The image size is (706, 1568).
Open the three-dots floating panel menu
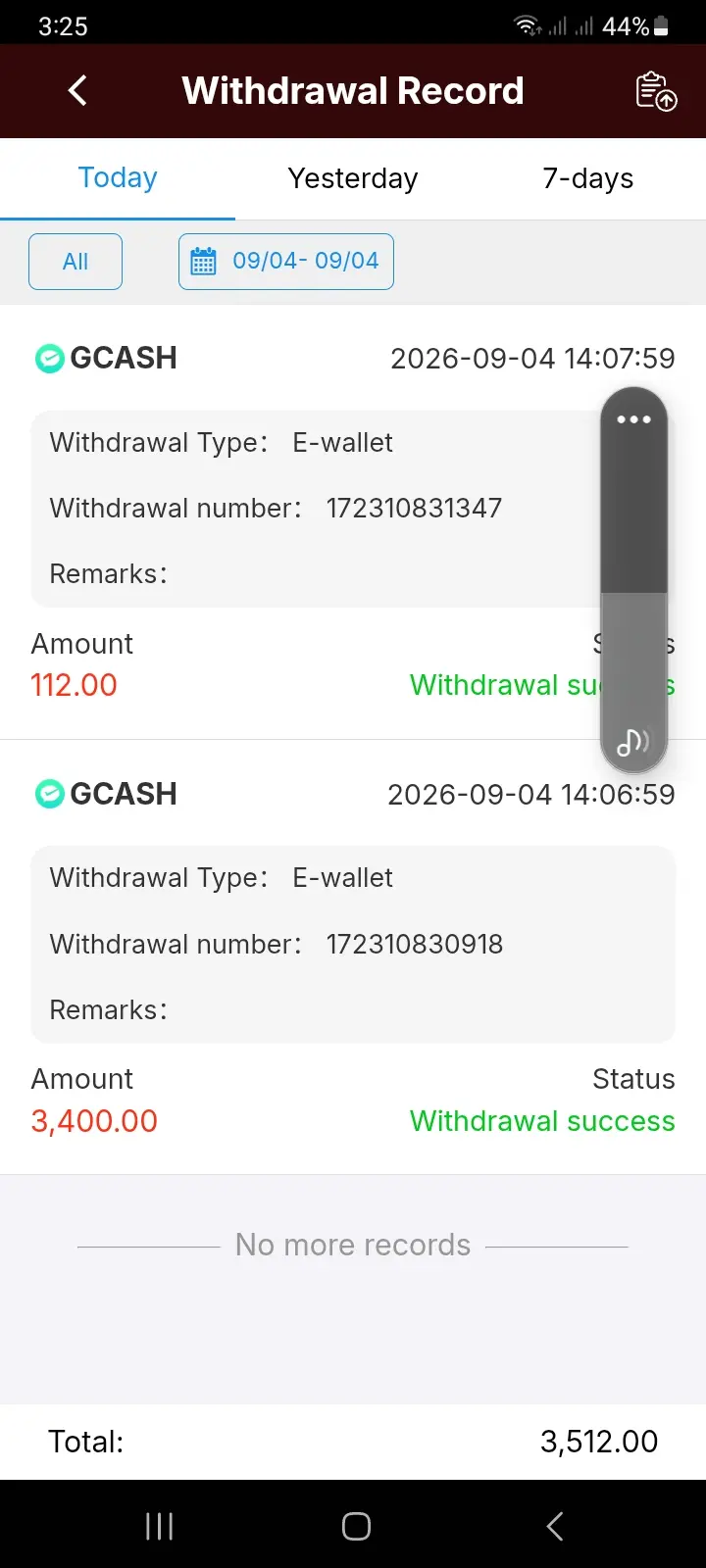(x=633, y=419)
